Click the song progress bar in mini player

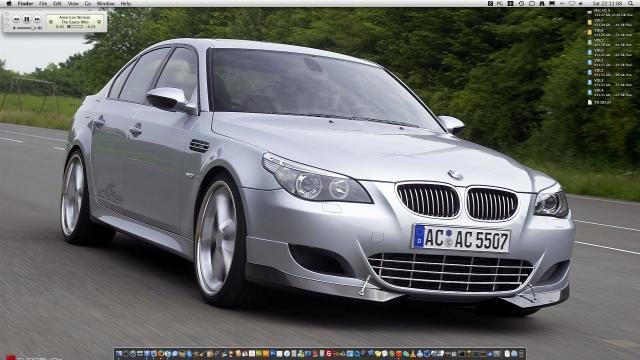tap(76, 27)
